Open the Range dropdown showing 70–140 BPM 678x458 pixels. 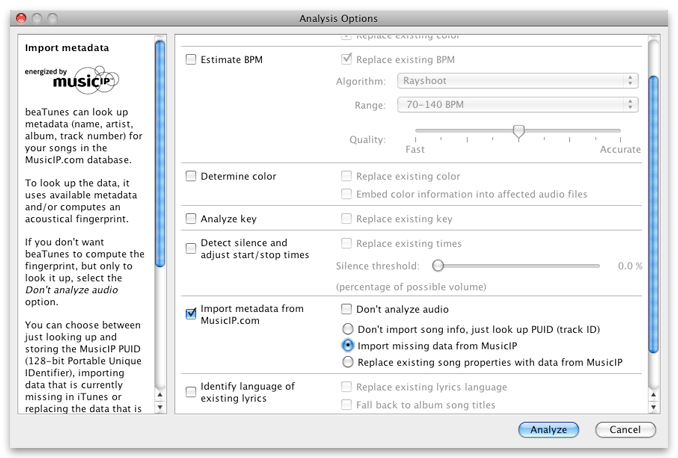pyautogui.click(x=518, y=105)
